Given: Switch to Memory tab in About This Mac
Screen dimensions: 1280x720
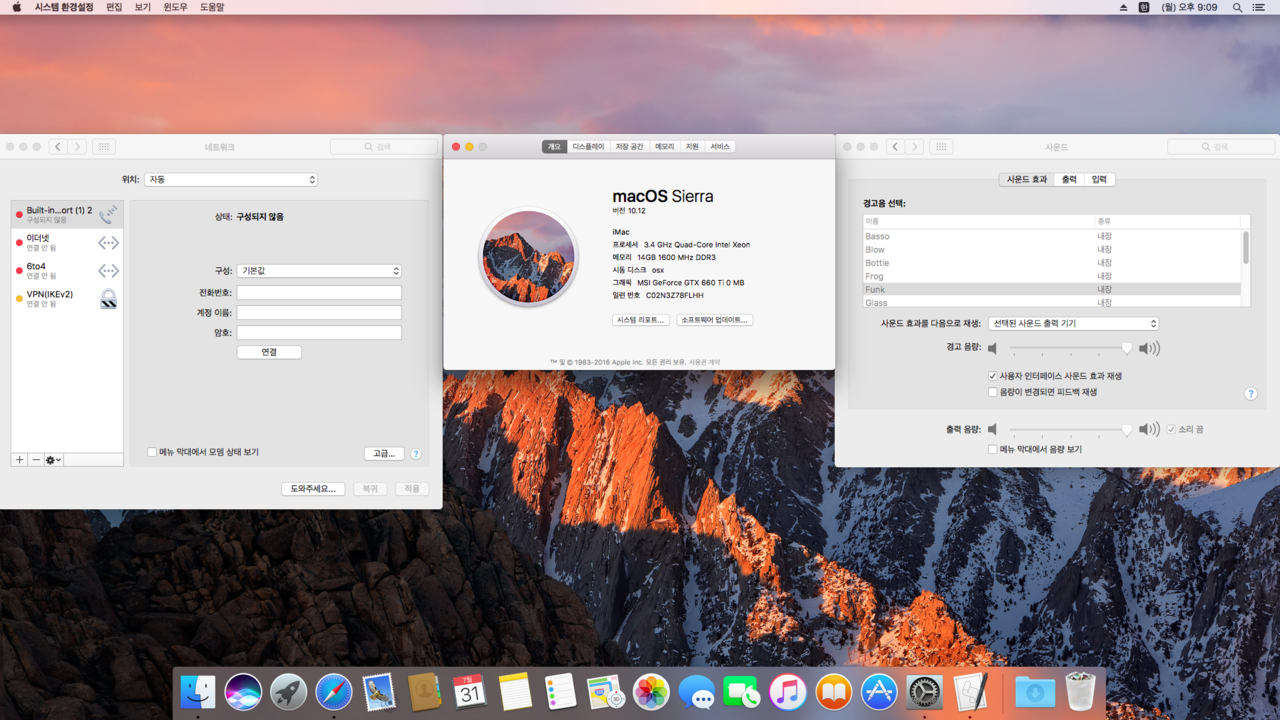Looking at the screenshot, I should click(665, 147).
